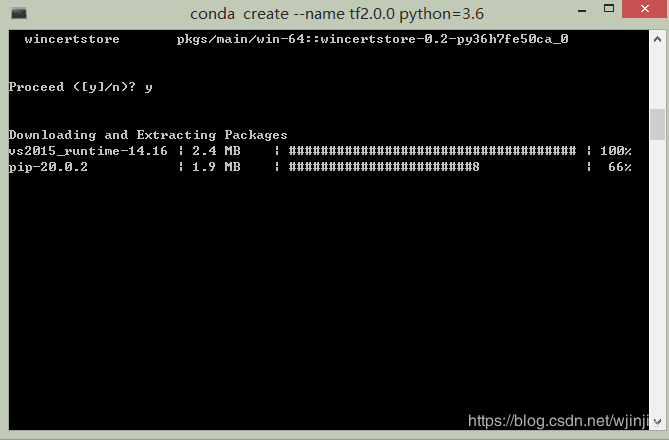
Task: Click the vertical scrollbar thumb
Action: coord(657,125)
